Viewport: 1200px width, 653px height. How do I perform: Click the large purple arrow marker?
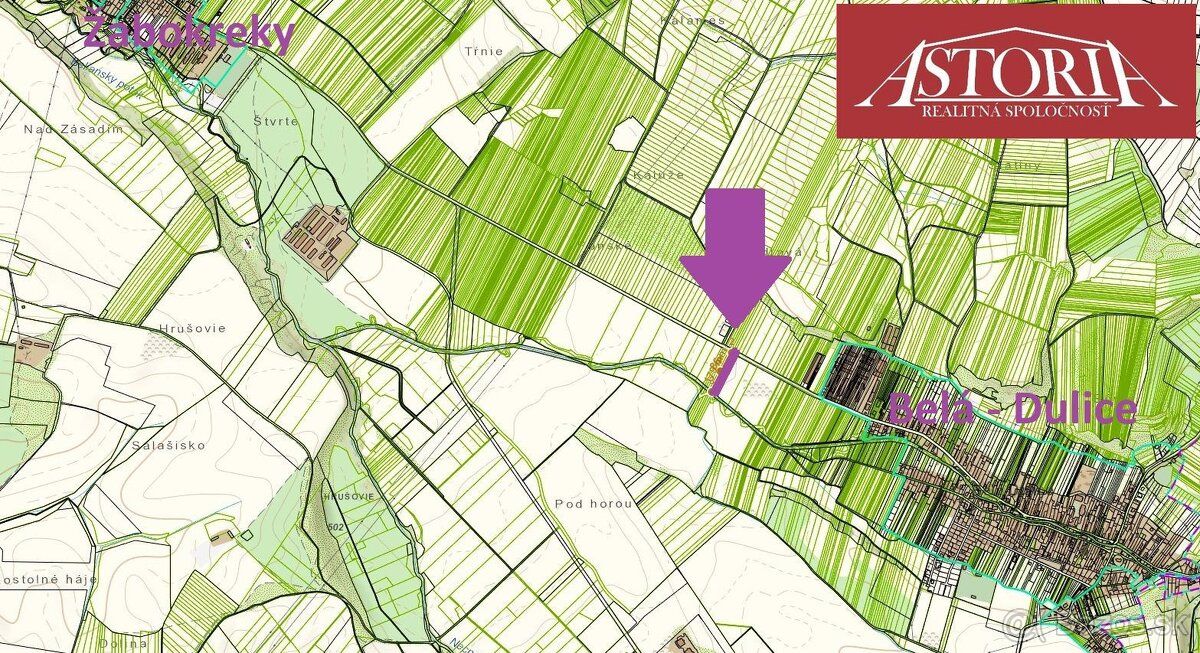pos(735,257)
